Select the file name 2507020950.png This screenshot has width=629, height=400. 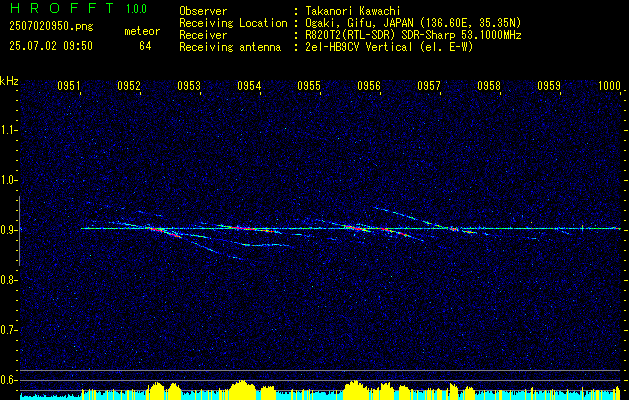point(51,27)
